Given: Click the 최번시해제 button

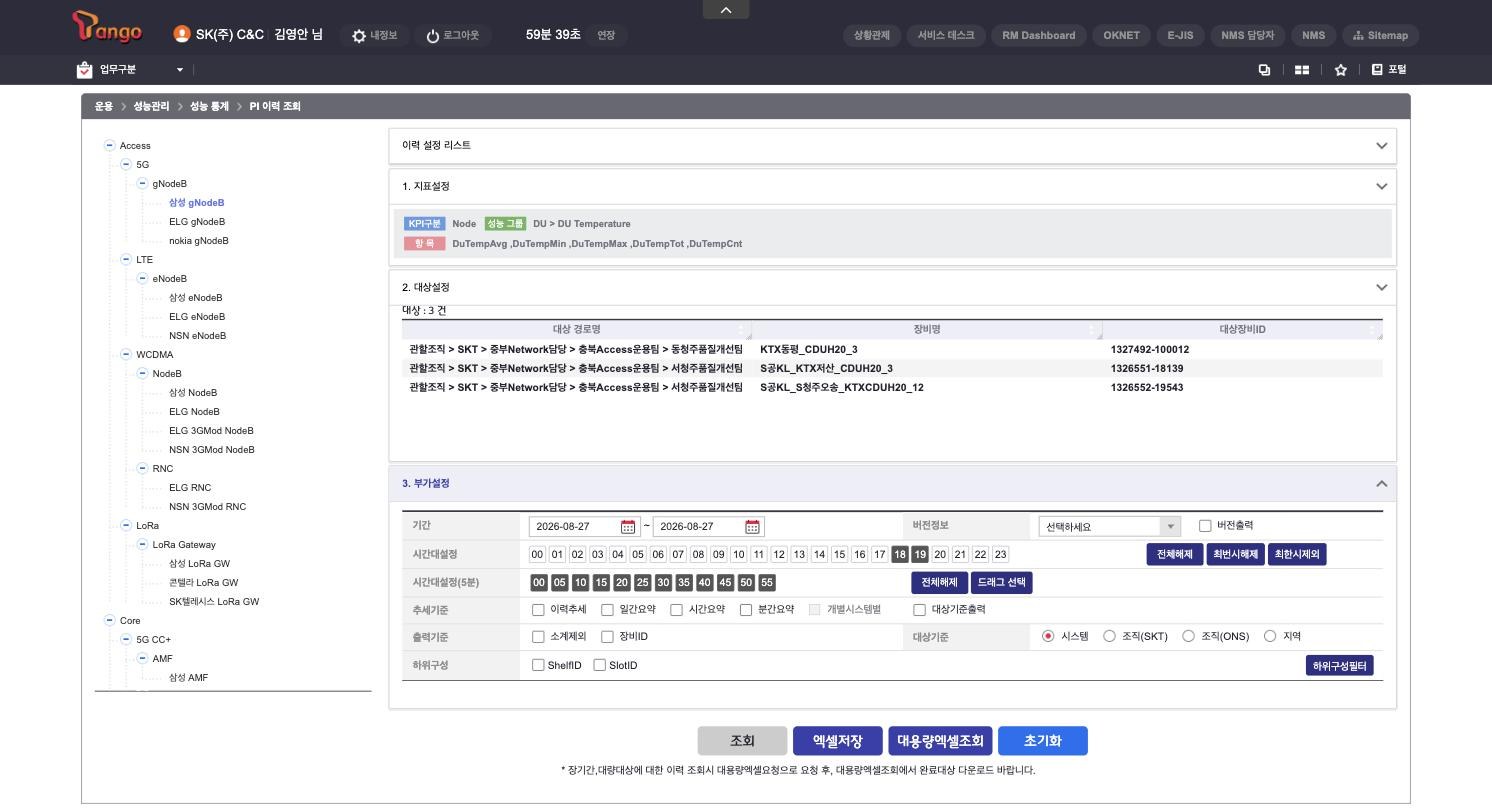Looking at the screenshot, I should click(x=1236, y=555).
